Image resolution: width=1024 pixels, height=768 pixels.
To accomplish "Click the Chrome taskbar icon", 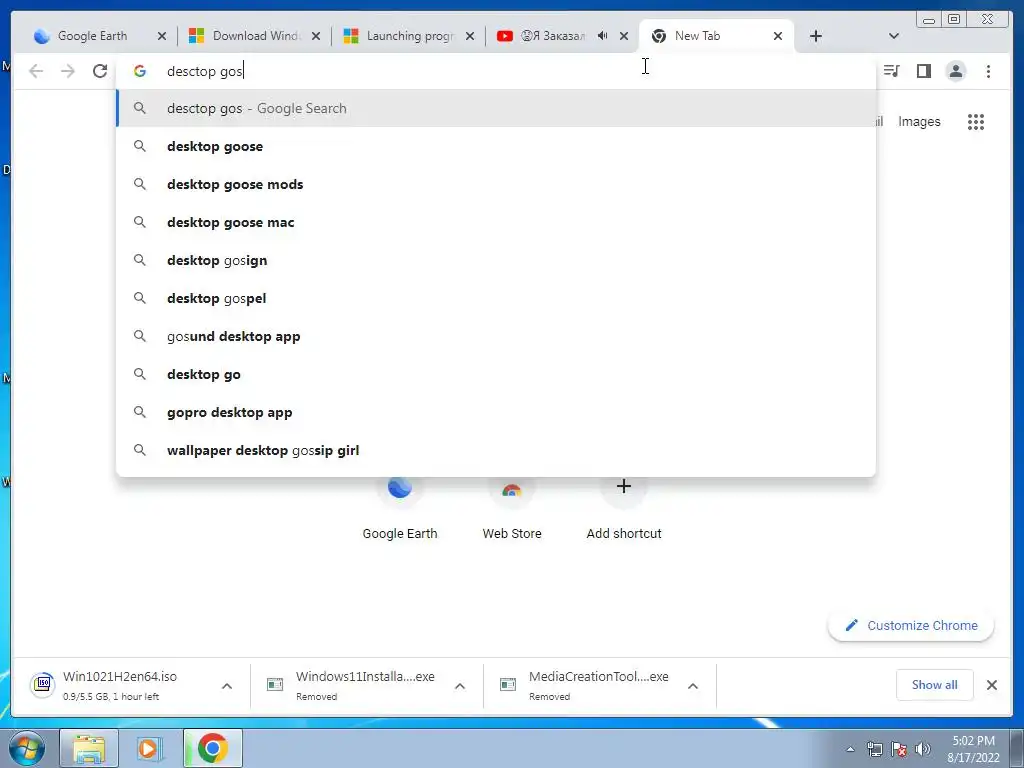I will click(212, 748).
